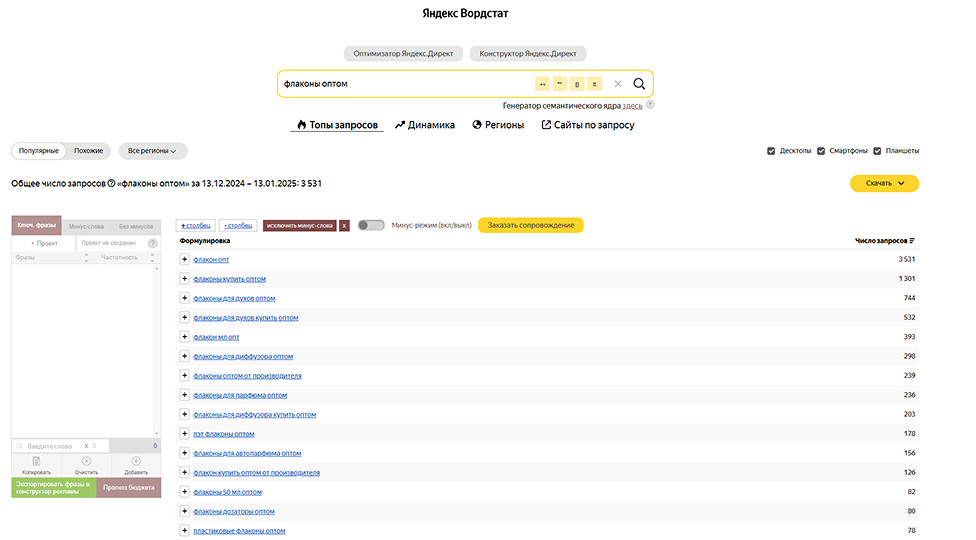
Task: Click plus icon beside 'флакон опт'
Action: click(184, 259)
